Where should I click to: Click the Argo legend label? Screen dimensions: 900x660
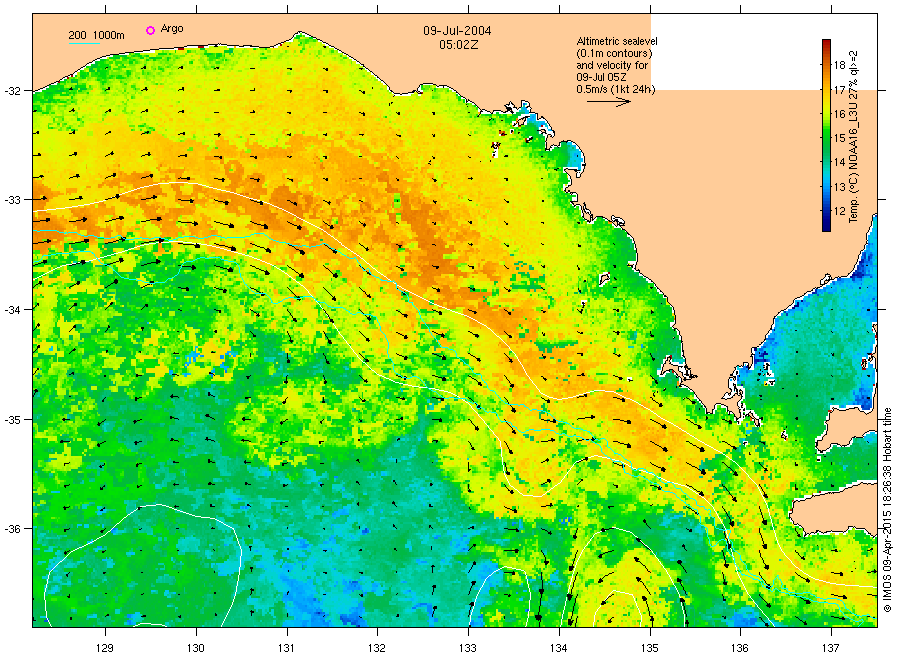tap(172, 29)
